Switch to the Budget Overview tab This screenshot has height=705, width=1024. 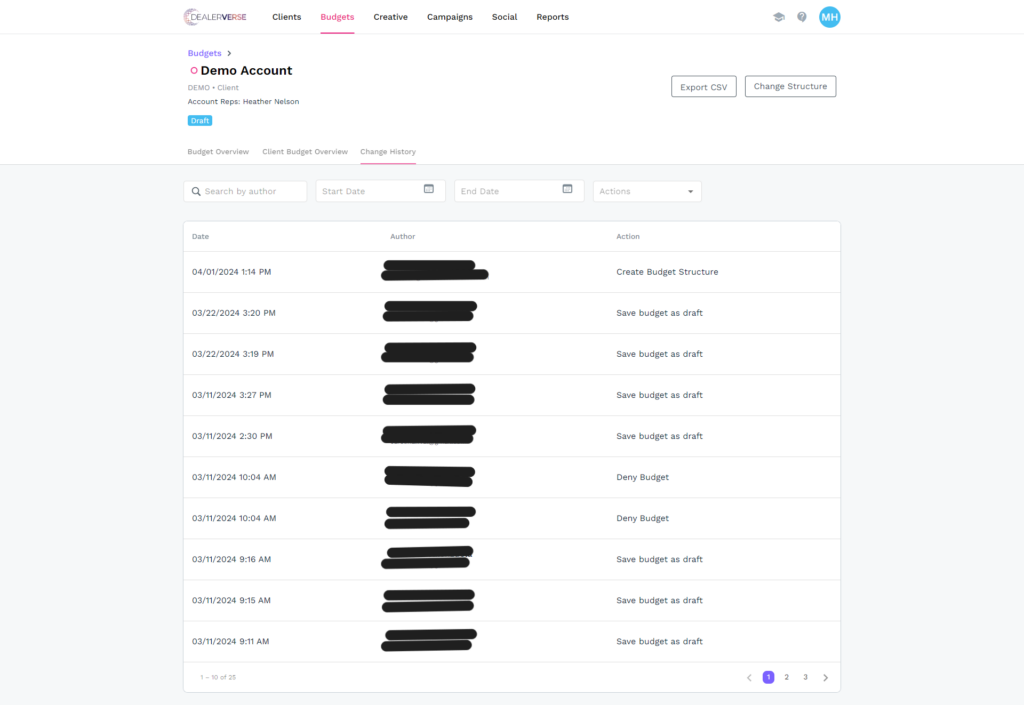(x=218, y=152)
